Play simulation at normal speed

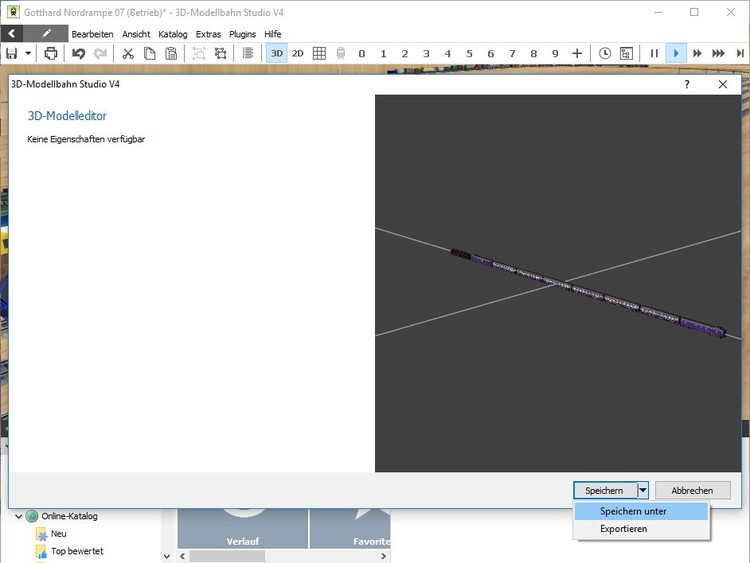[x=676, y=54]
